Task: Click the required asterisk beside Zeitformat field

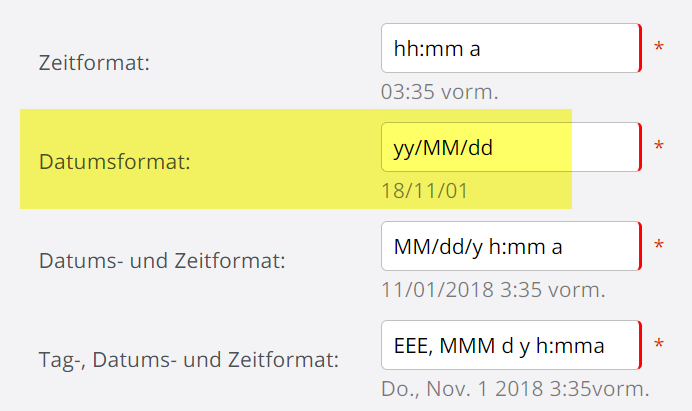Action: [x=659, y=48]
